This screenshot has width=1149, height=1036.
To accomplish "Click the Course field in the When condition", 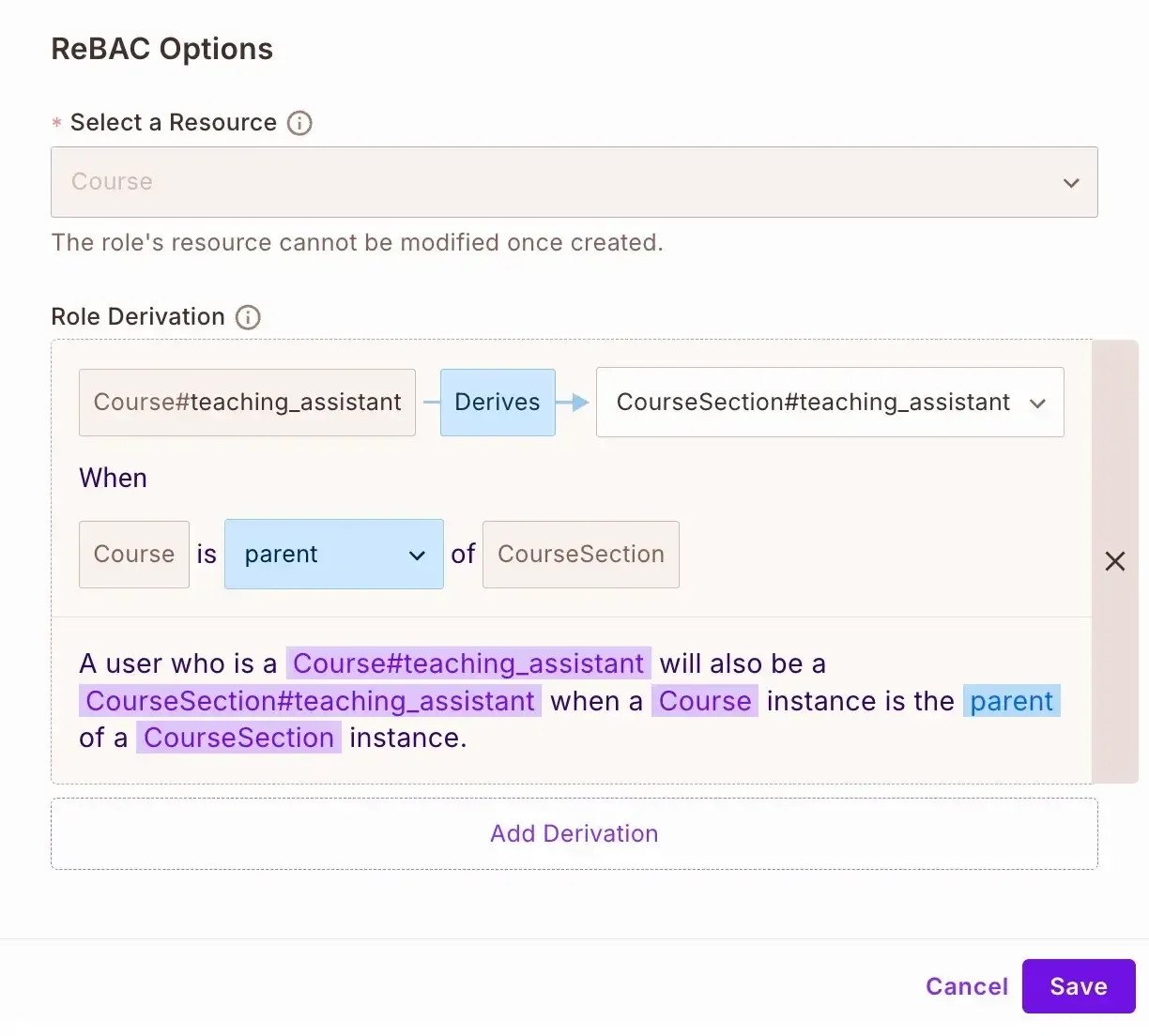I will tap(134, 555).
